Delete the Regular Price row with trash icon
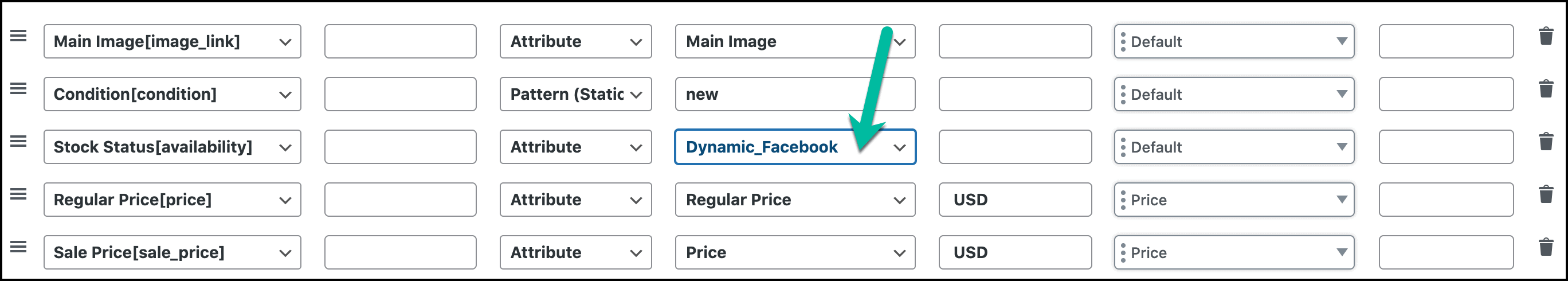The width and height of the screenshot is (1568, 281). [x=1546, y=194]
